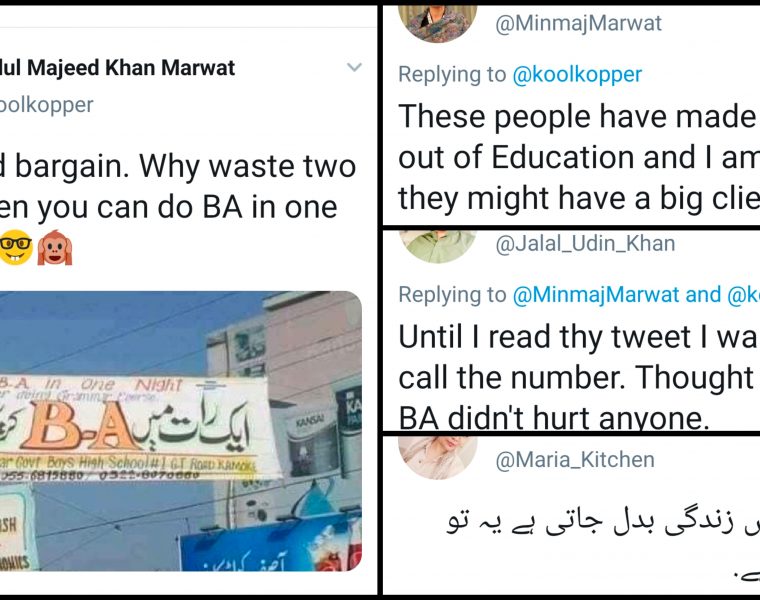760x600 pixels.
Task: Open the @Maria_Kitchen profile avatar
Action: (437, 456)
